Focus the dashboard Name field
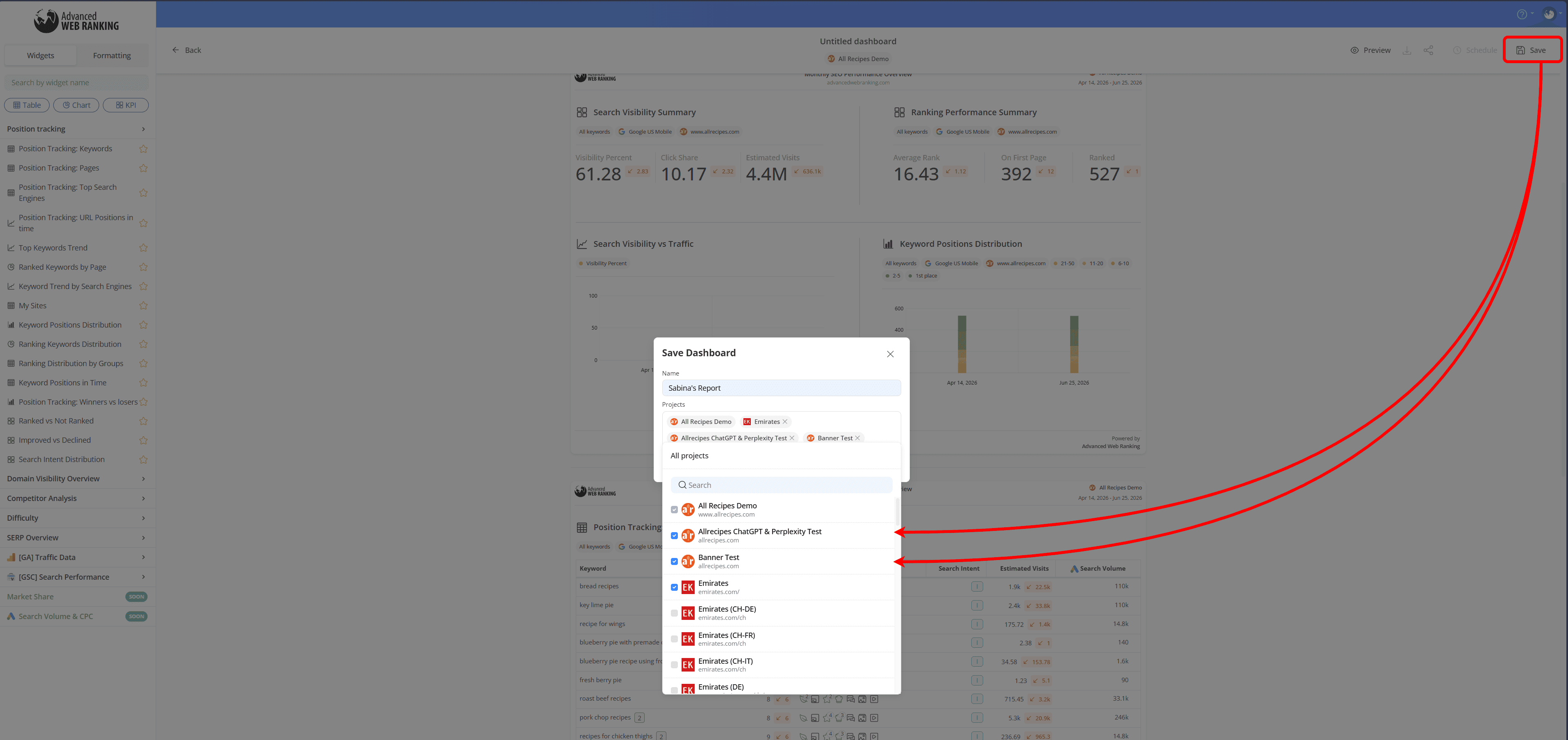Viewport: 1568px width, 740px height. click(x=781, y=389)
